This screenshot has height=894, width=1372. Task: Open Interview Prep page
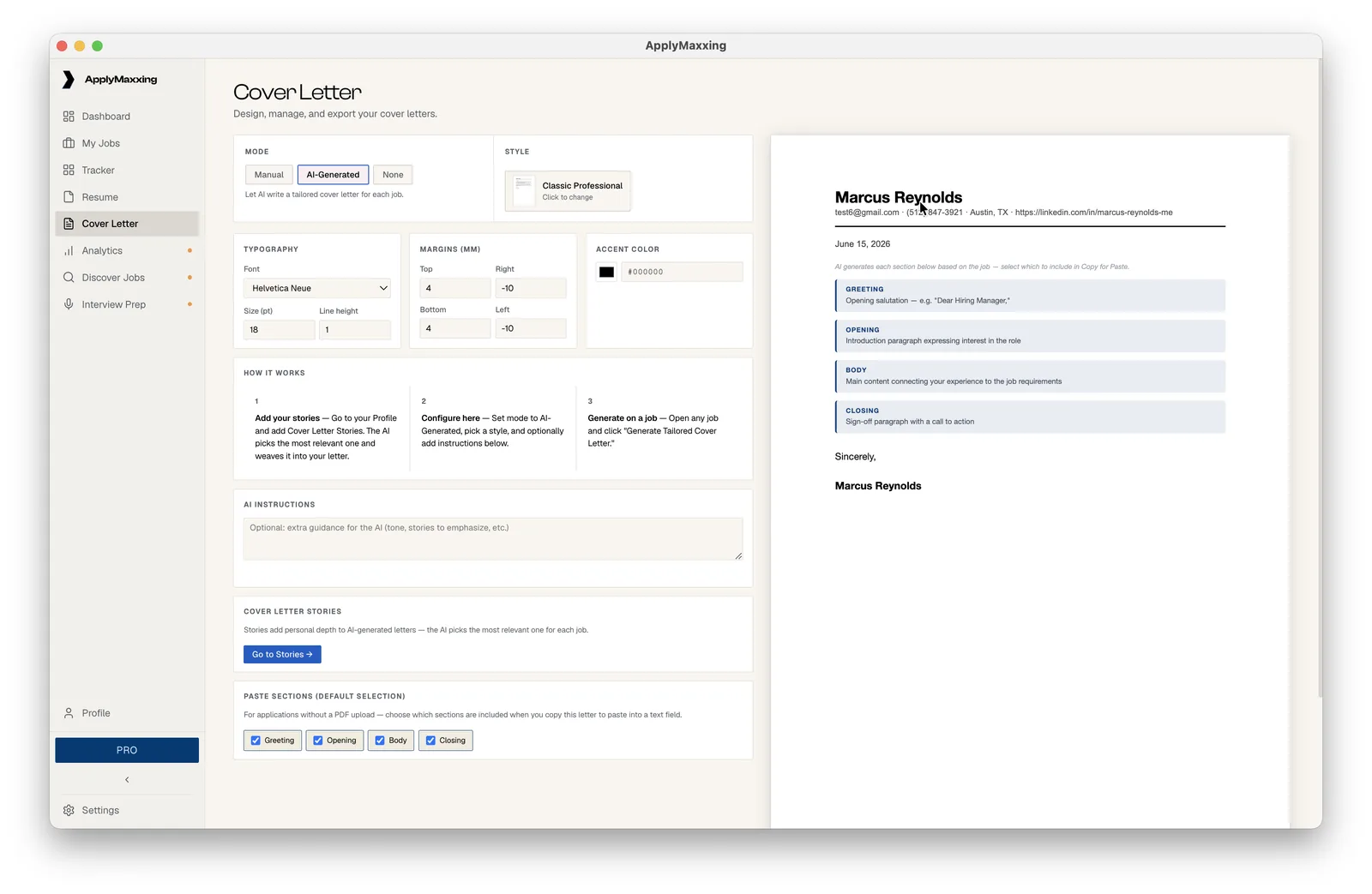tap(127, 304)
